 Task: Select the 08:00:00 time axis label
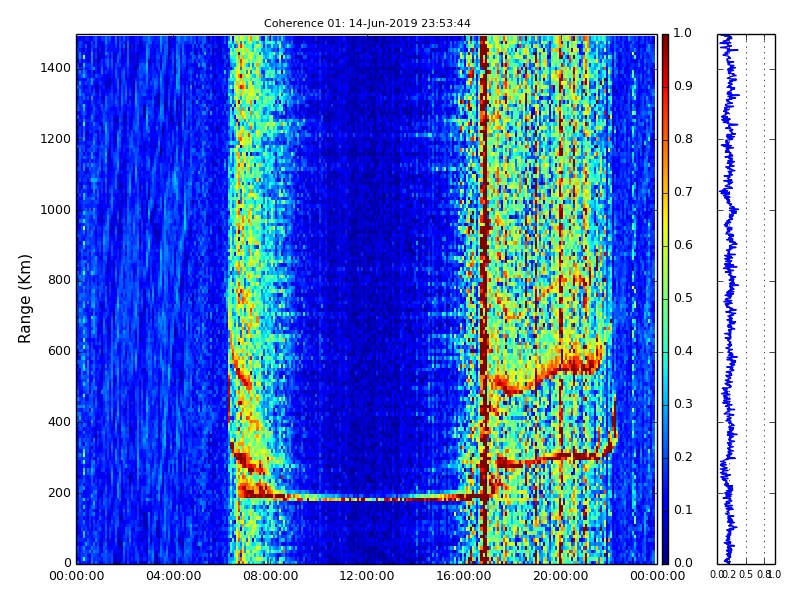tap(270, 576)
